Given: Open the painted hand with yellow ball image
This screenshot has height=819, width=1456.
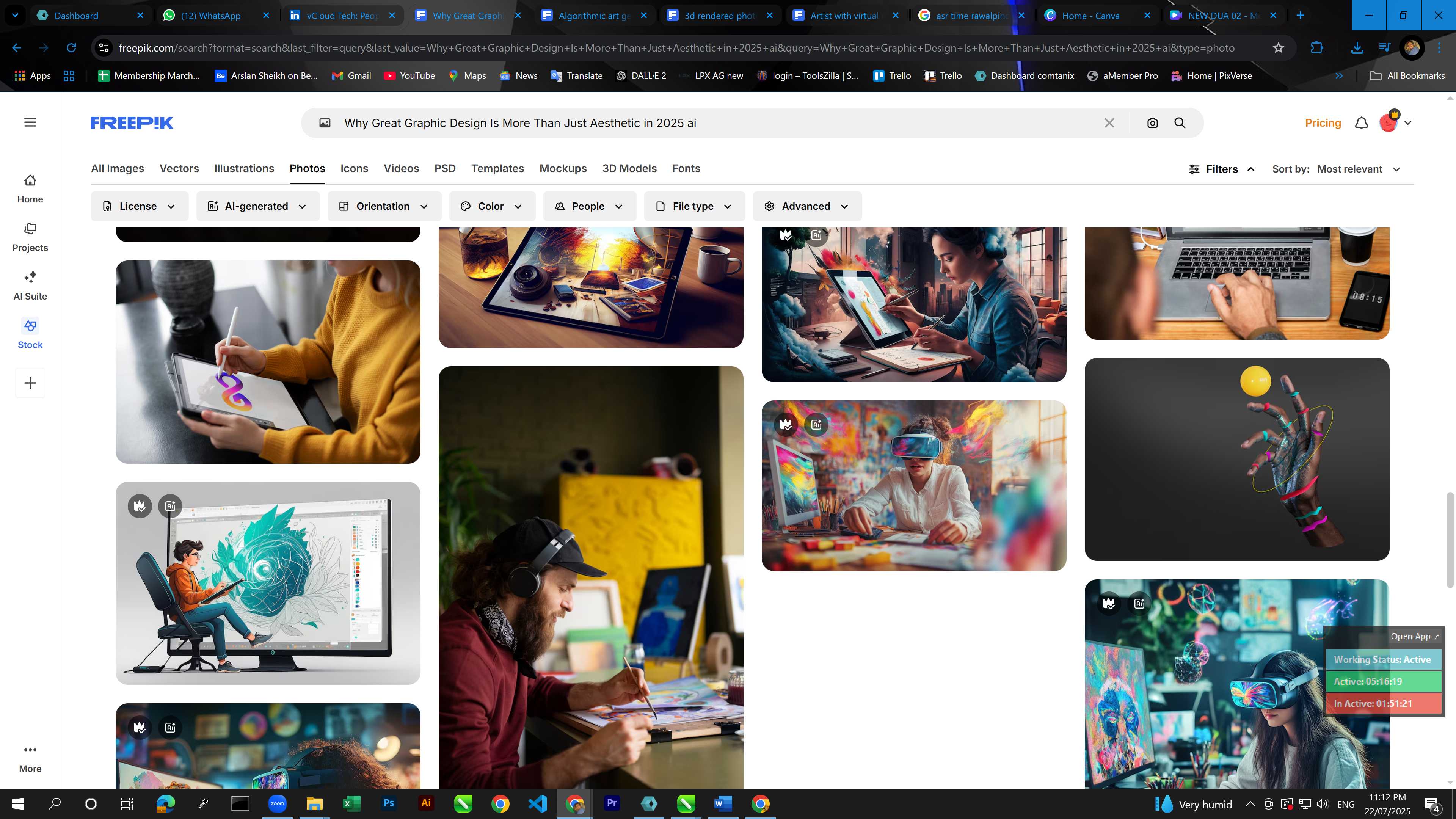Looking at the screenshot, I should click(1237, 459).
